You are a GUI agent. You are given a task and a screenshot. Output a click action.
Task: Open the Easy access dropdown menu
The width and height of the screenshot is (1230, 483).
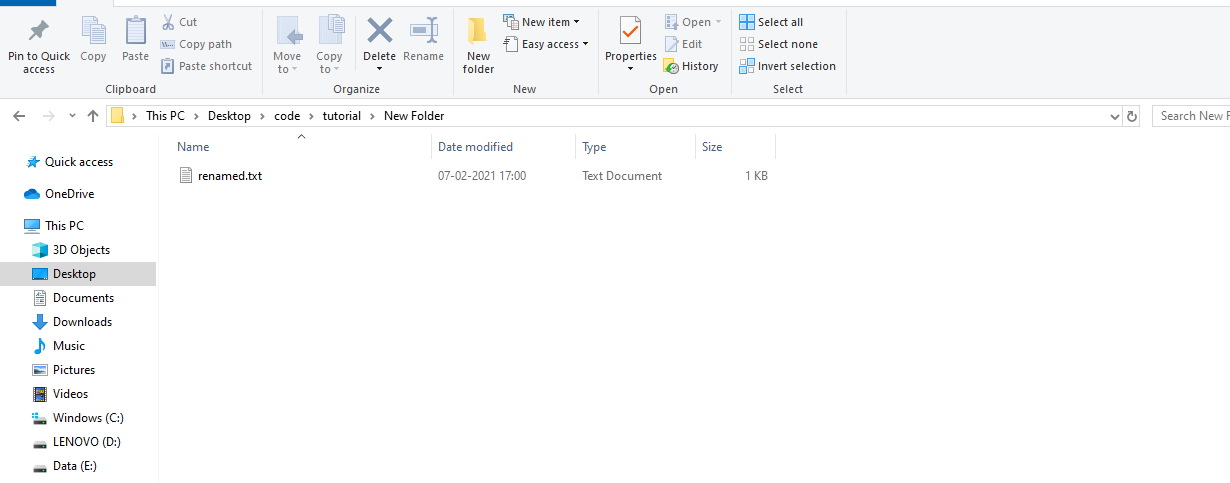546,44
